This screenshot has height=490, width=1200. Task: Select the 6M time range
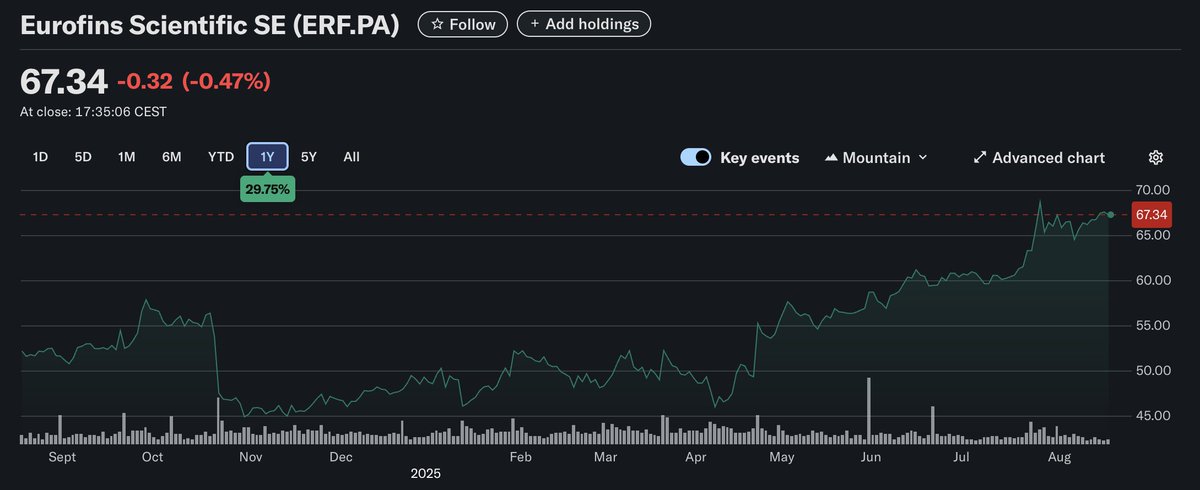172,157
